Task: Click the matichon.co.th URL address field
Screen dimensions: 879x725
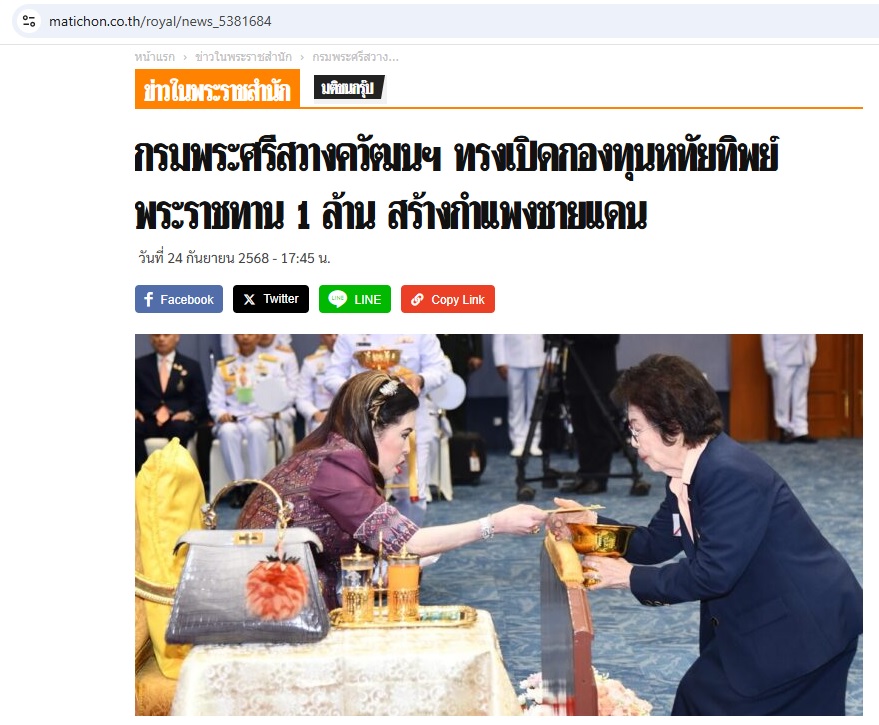Action: pos(160,21)
